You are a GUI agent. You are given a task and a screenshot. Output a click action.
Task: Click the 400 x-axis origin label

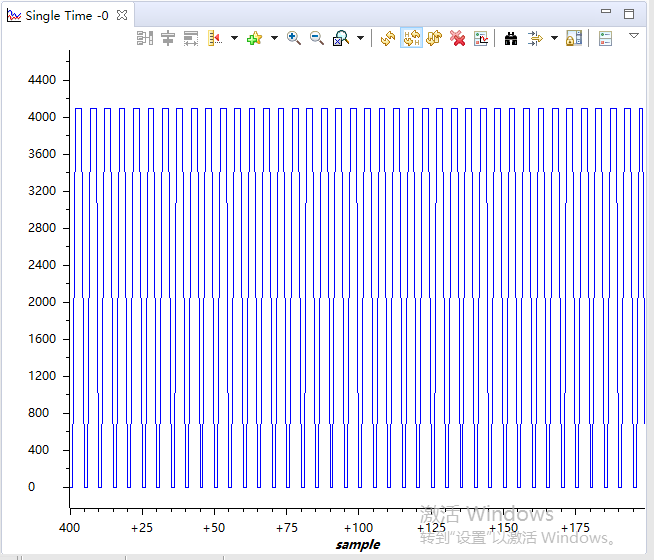[69, 528]
